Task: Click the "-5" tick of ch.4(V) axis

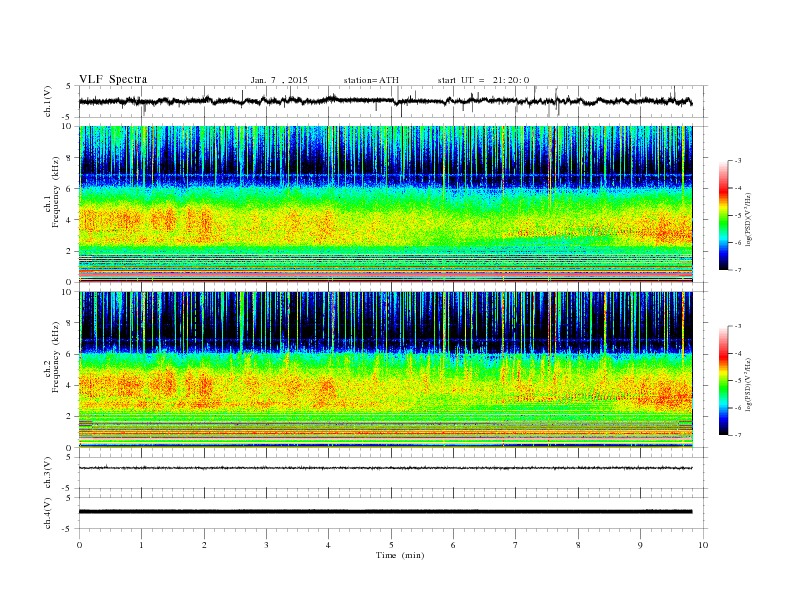Action: click(x=68, y=529)
